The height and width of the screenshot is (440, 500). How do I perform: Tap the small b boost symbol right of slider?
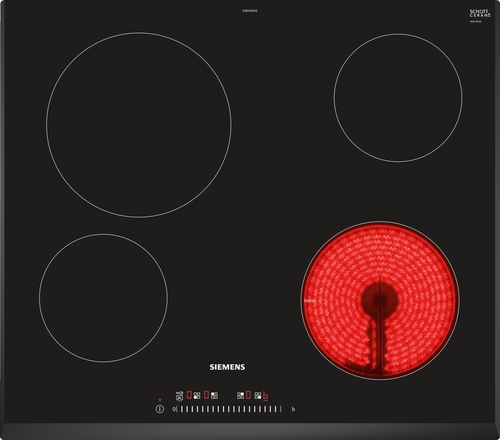point(293,409)
